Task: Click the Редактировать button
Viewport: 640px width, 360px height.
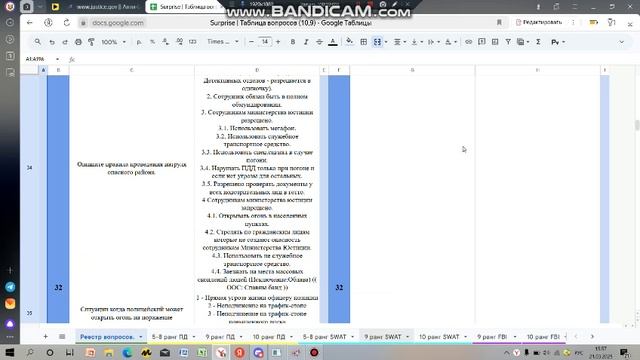Action: (539, 22)
